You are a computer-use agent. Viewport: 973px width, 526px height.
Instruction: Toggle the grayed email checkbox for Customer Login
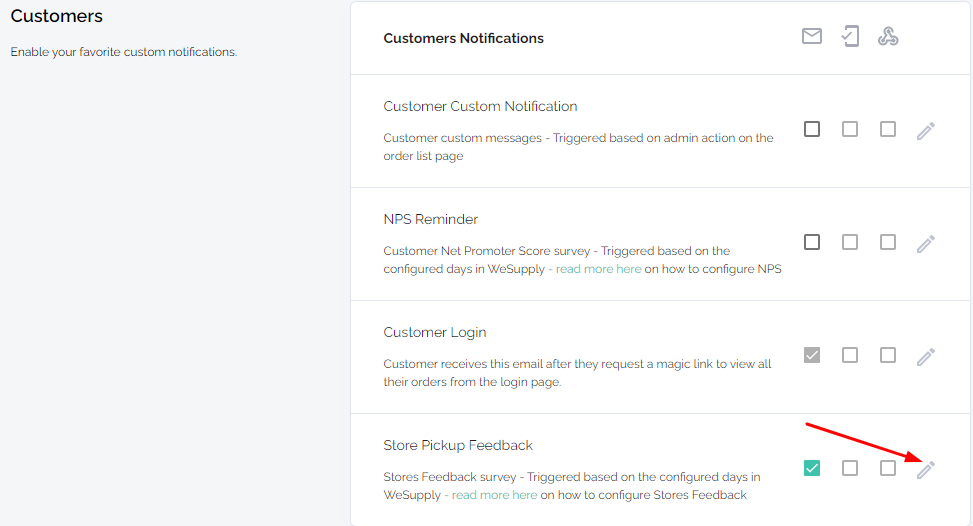812,355
